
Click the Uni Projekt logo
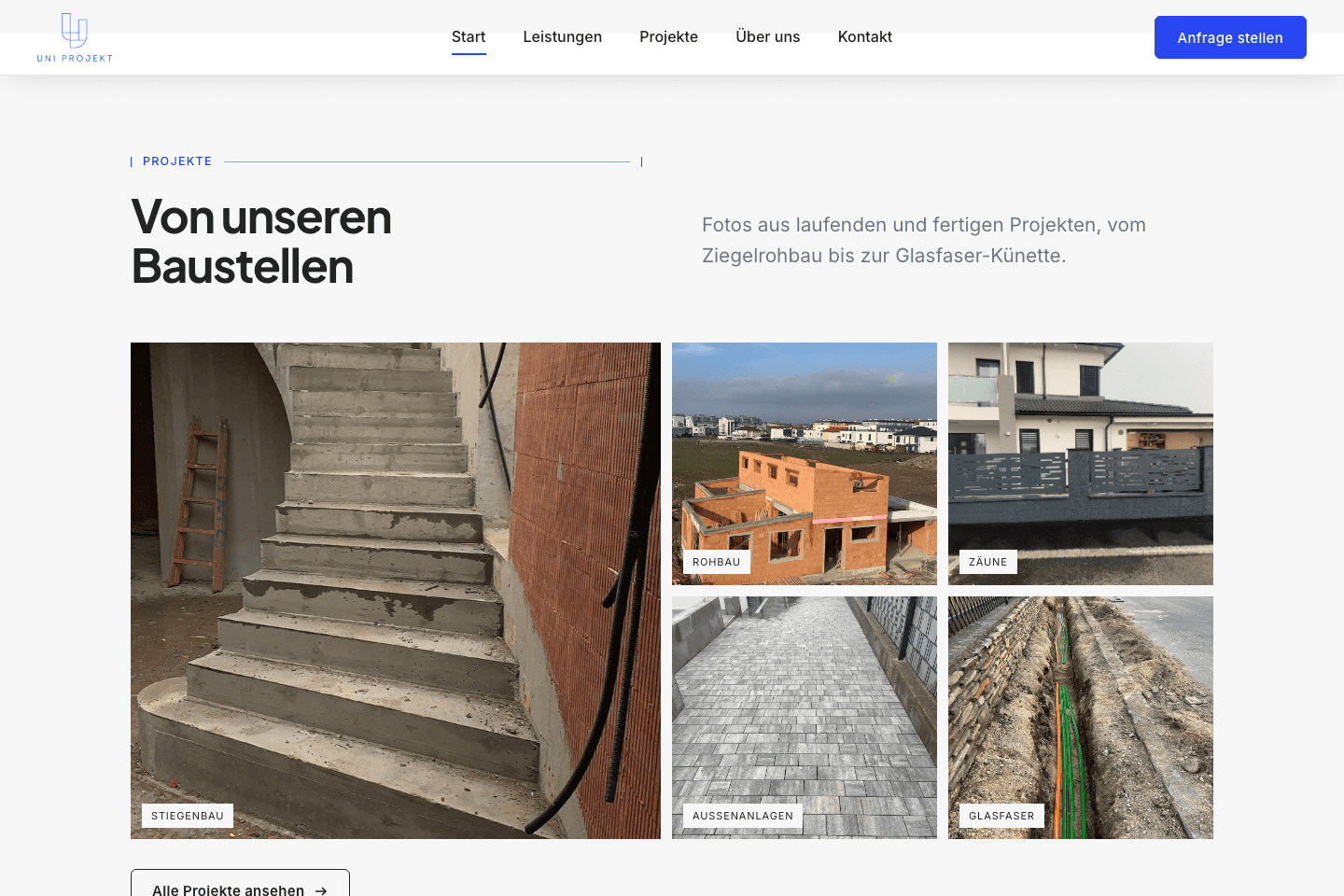click(x=75, y=37)
